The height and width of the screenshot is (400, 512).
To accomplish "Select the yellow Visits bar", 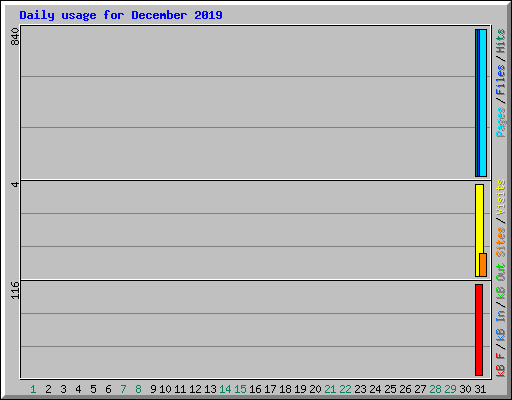I will 479,230.
